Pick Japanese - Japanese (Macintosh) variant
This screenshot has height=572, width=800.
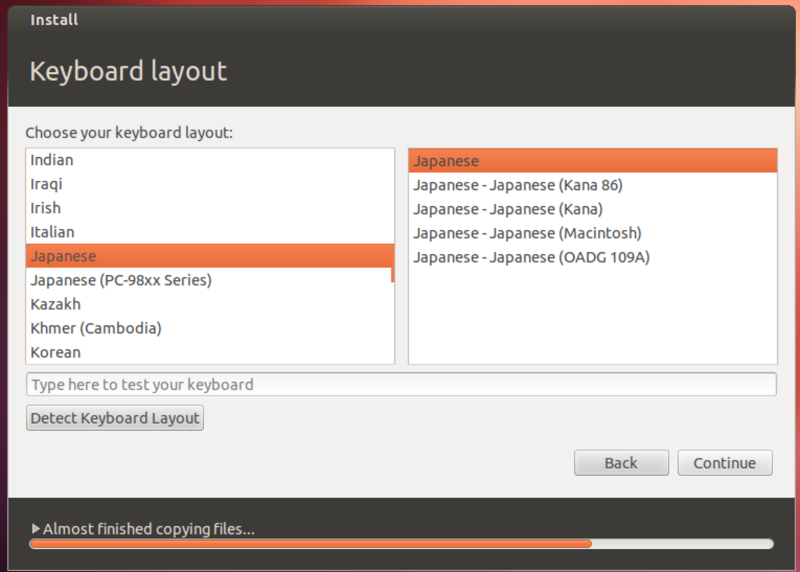[593, 233]
